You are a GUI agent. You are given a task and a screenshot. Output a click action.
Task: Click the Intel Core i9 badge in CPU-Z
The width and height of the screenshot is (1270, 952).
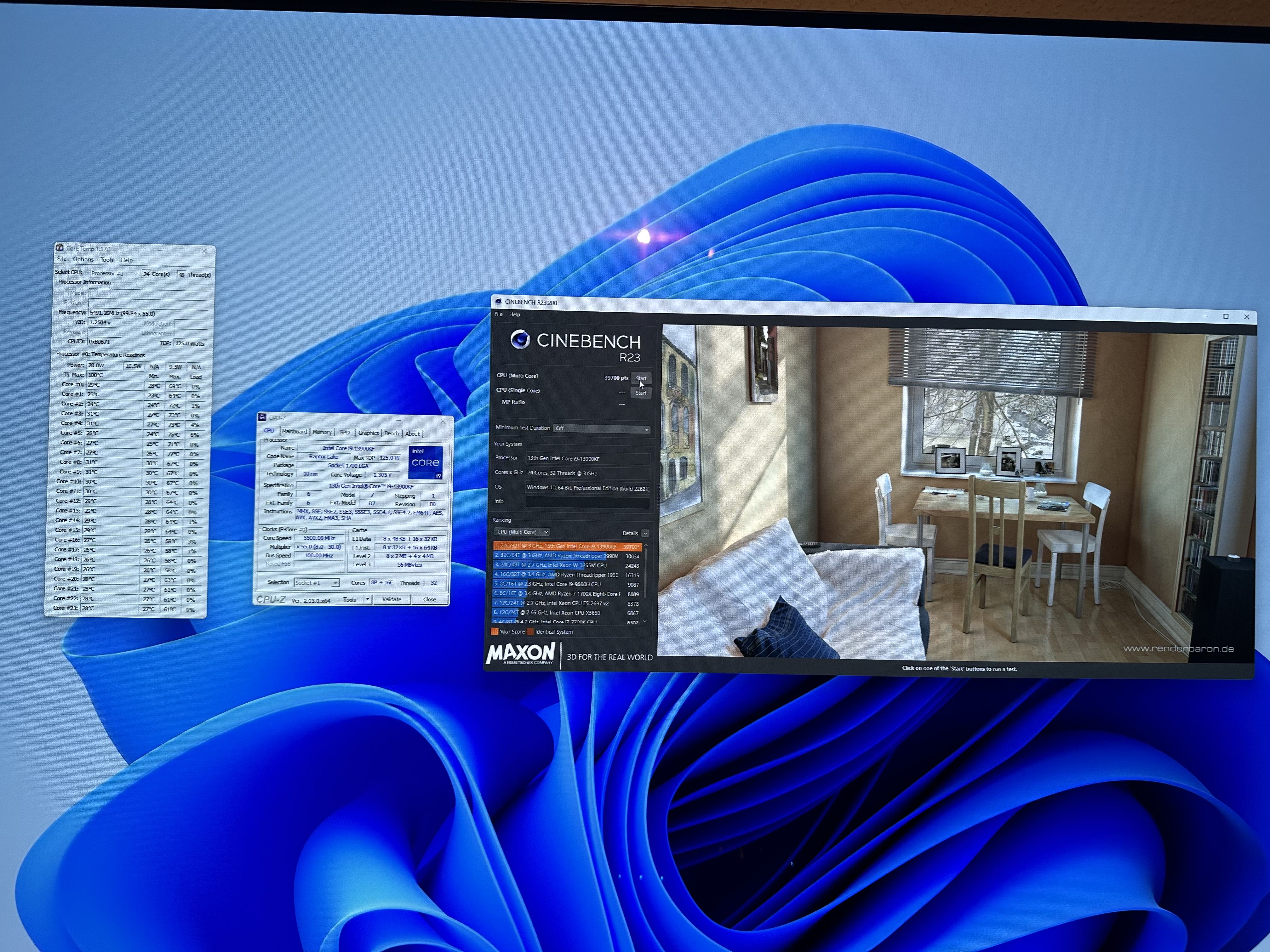pos(425,462)
